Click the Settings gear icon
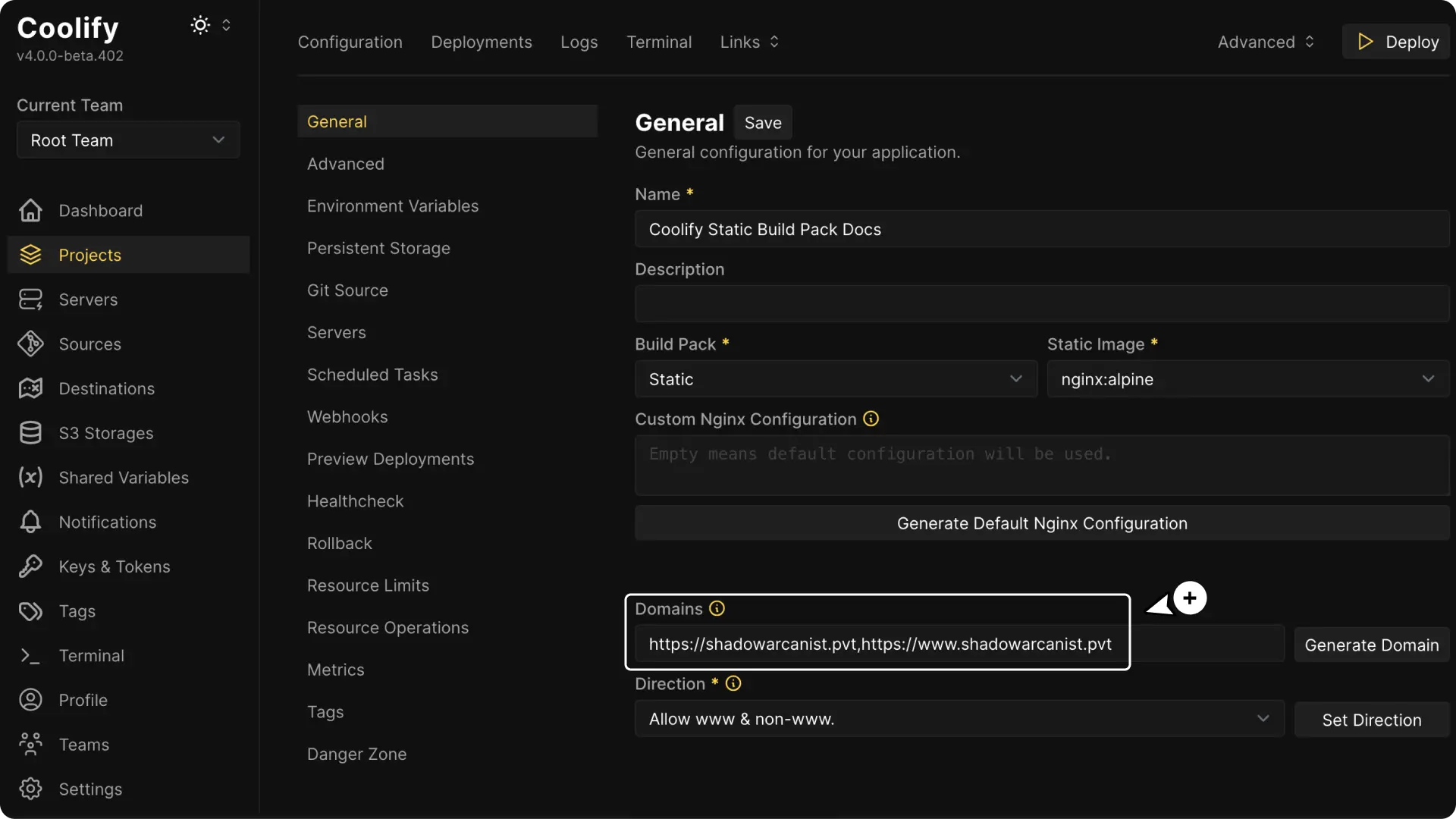Screen dimensions: 1456x819 pos(30,789)
